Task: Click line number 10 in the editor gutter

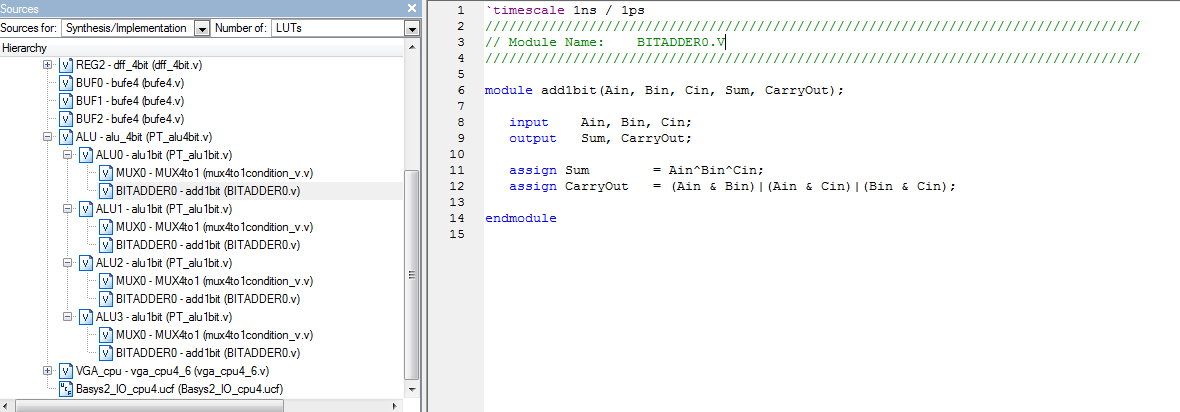Action: coord(457,154)
